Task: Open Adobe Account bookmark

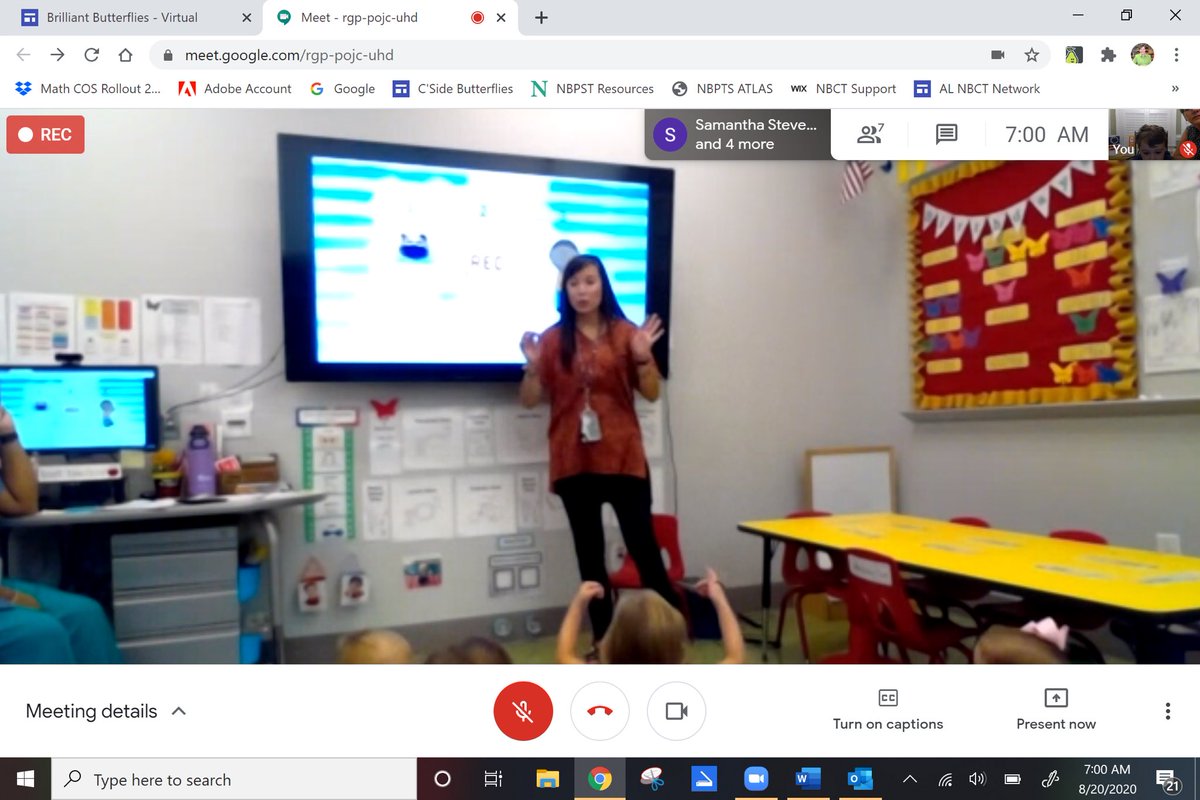Action: tap(234, 88)
